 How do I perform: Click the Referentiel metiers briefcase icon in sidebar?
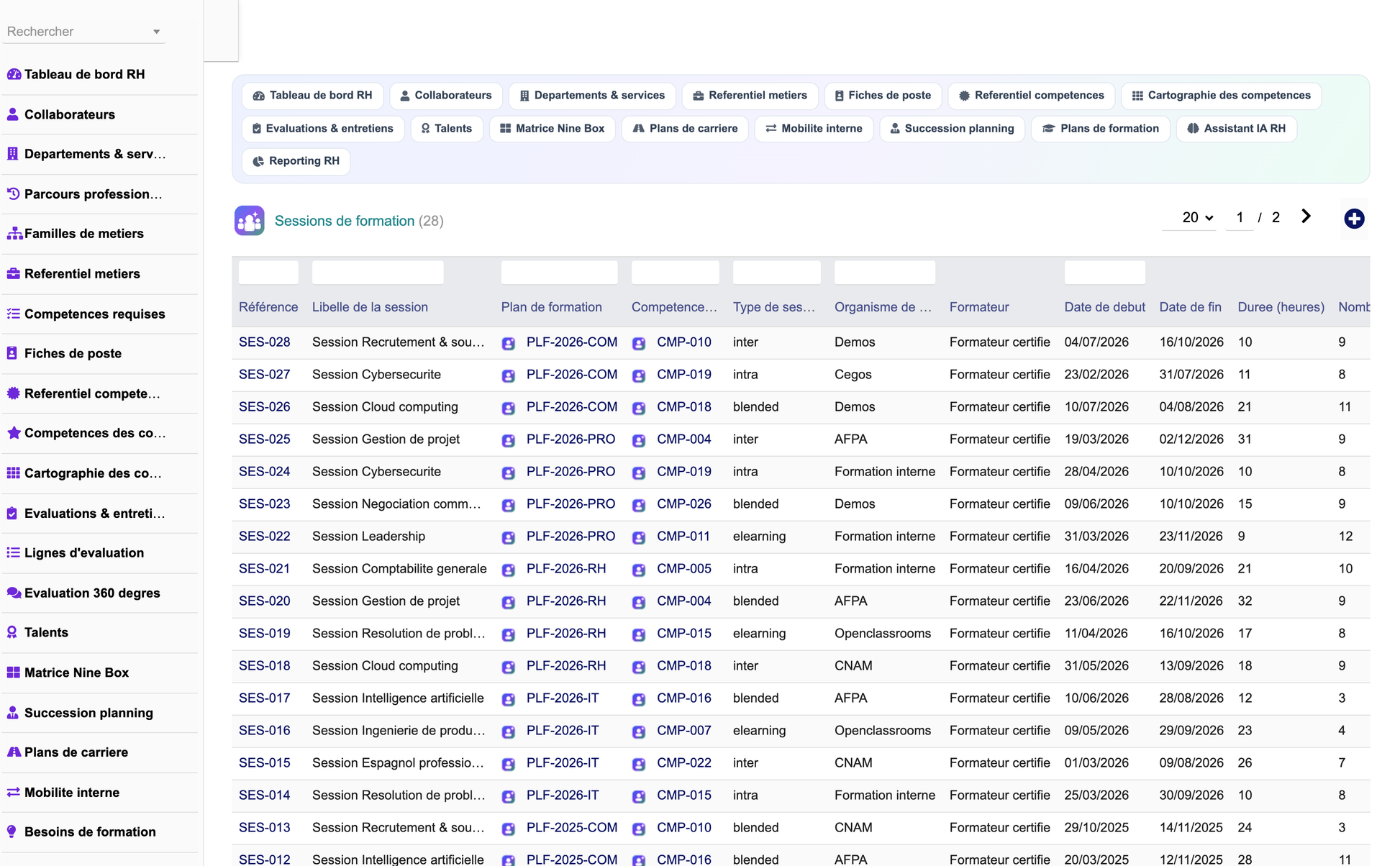coord(13,273)
